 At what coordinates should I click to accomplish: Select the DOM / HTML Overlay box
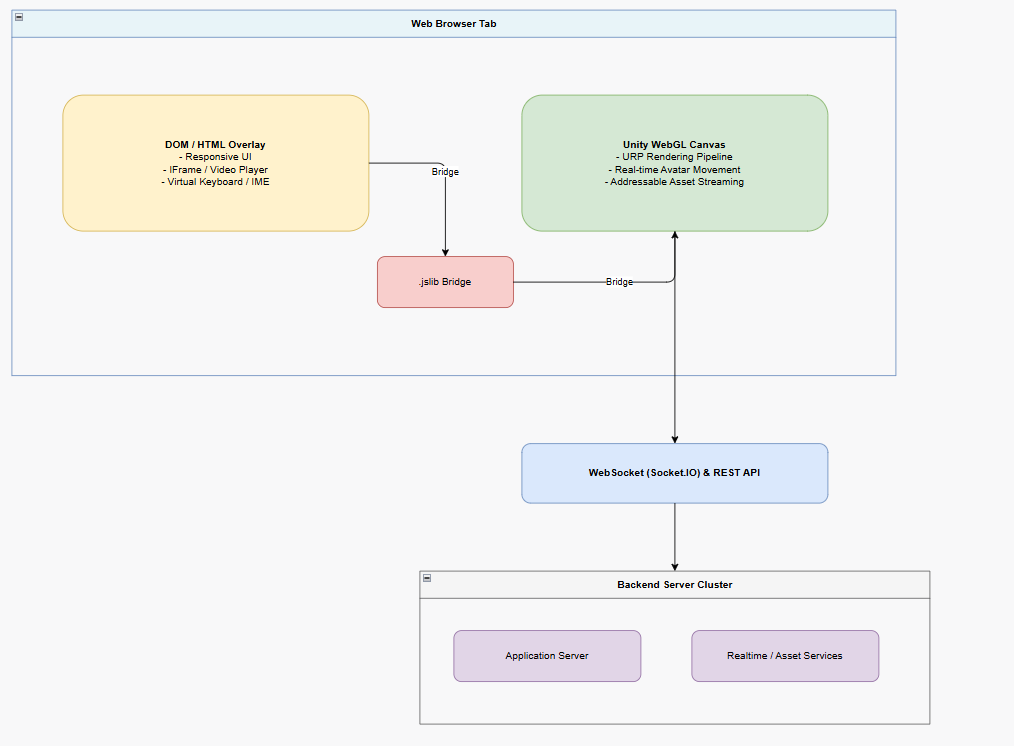click(215, 163)
